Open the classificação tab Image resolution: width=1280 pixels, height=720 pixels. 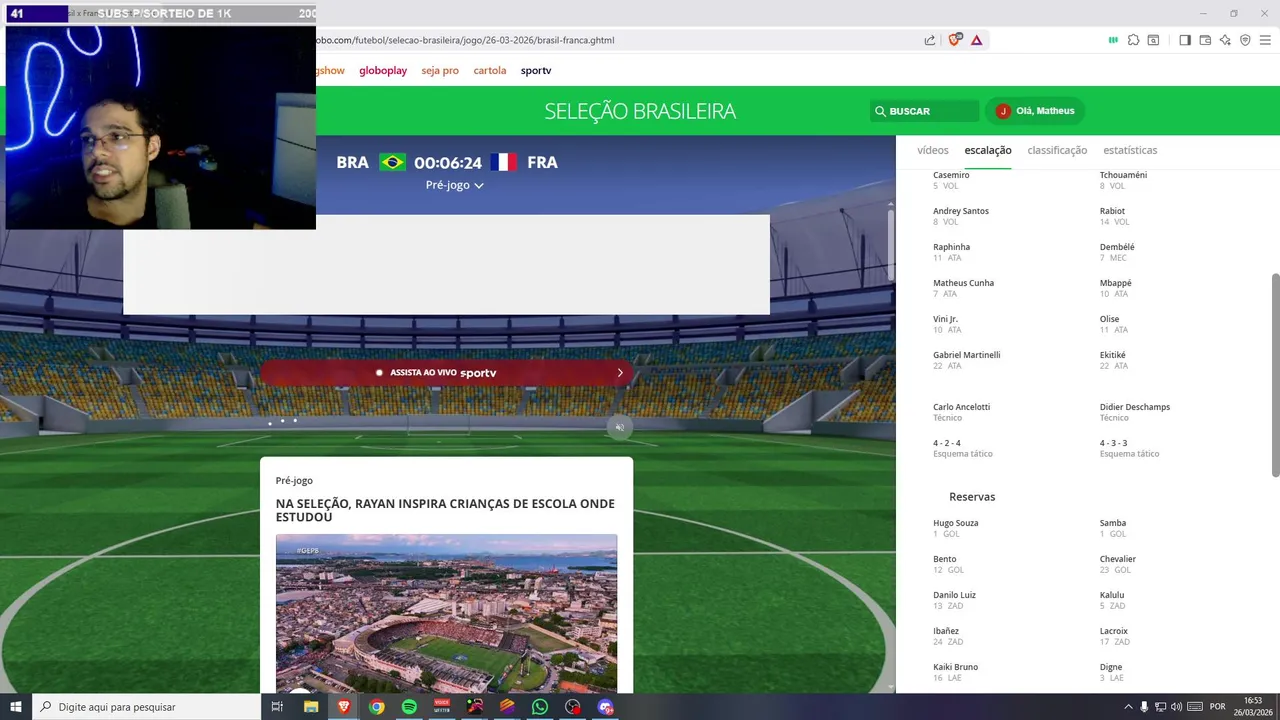[1057, 150]
